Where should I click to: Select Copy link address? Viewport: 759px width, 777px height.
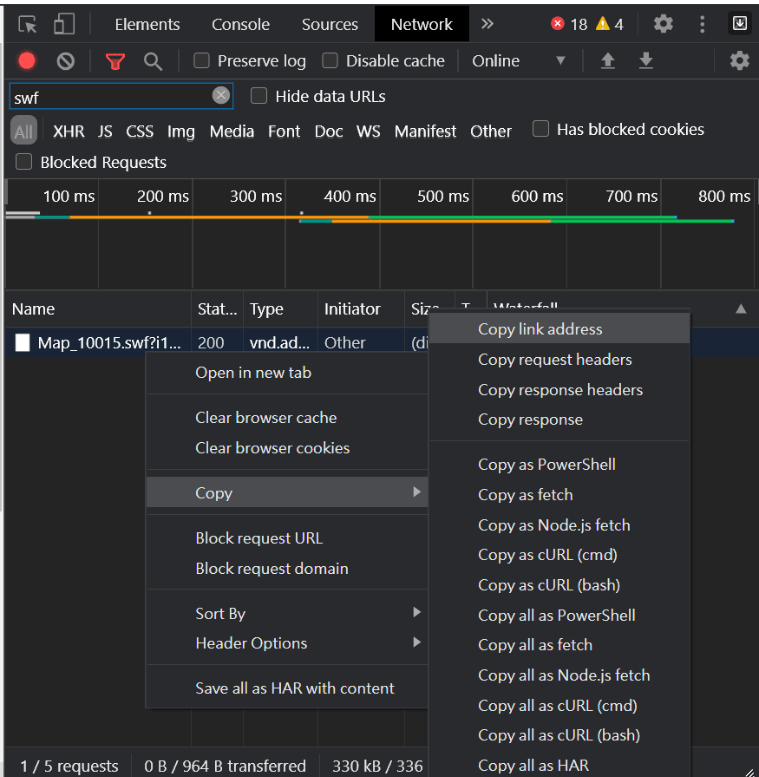pyautogui.click(x=559, y=329)
